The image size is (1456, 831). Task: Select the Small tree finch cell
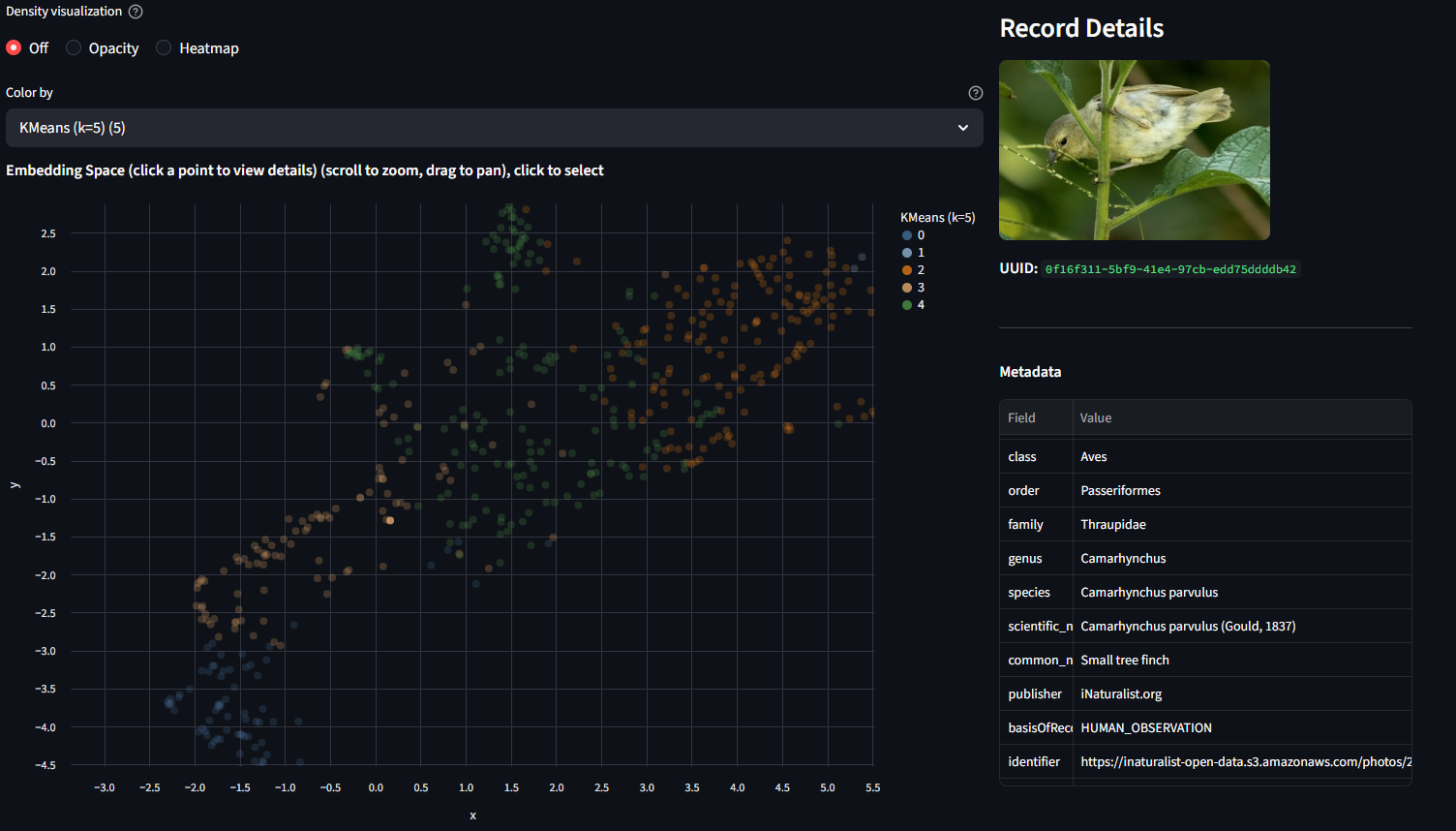1125,661
